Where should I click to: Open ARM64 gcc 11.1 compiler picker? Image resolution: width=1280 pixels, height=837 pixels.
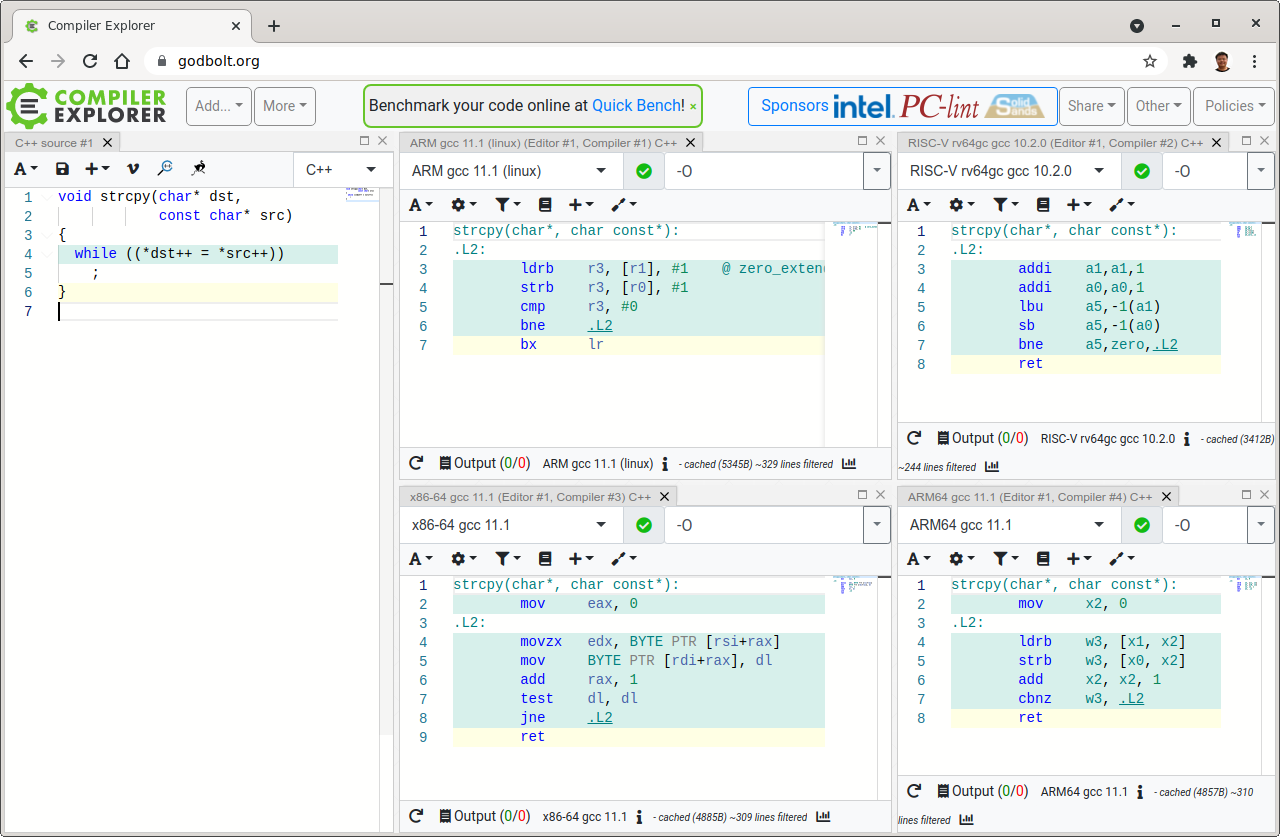coord(1009,525)
